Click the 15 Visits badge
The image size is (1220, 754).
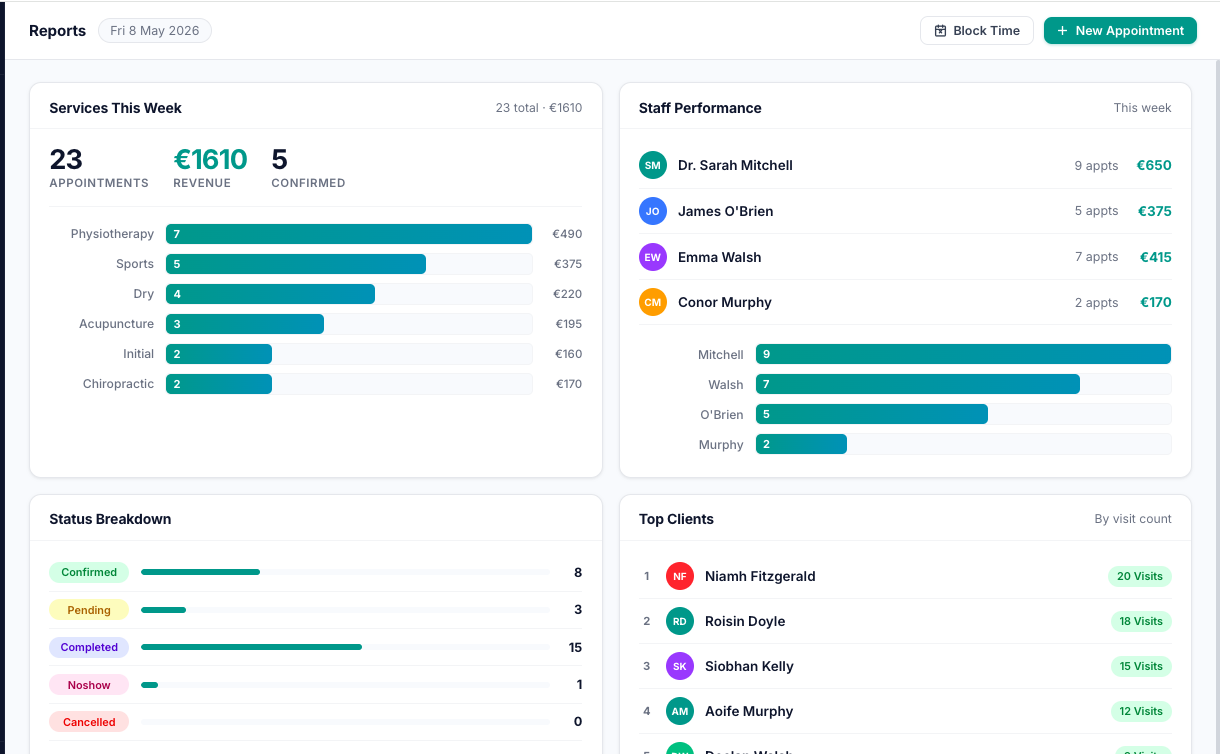tap(1141, 666)
